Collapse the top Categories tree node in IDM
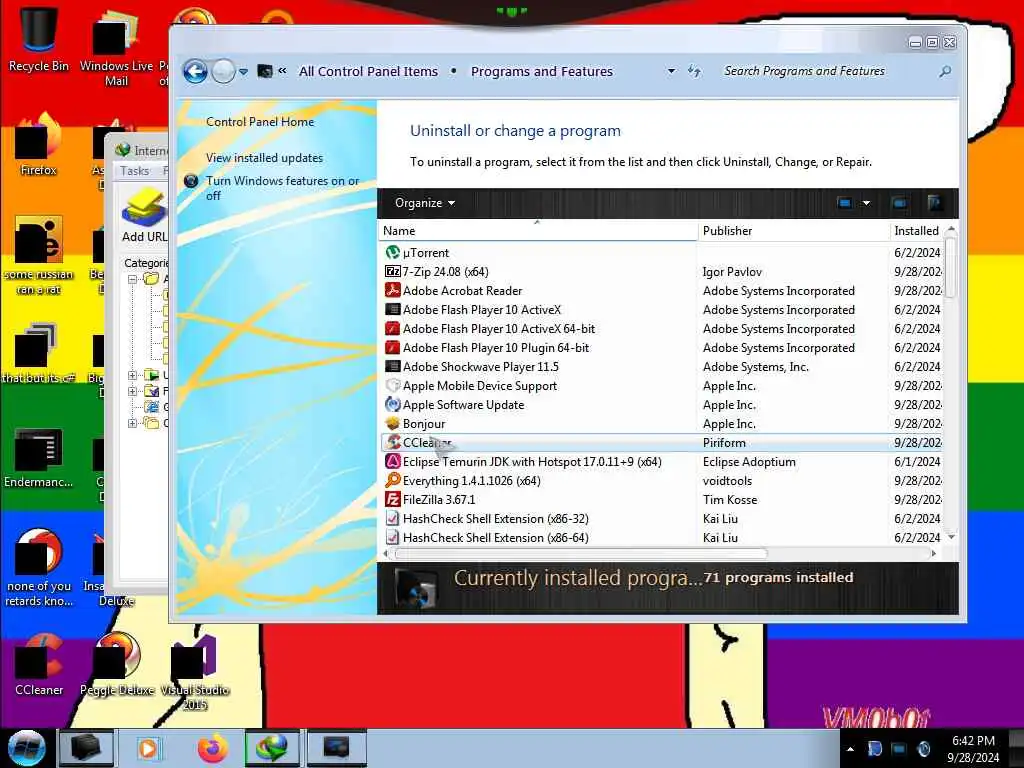This screenshot has height=768, width=1024. point(133,279)
